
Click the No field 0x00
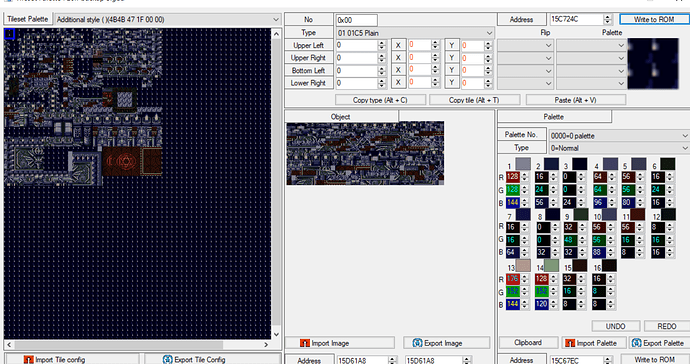(x=356, y=20)
